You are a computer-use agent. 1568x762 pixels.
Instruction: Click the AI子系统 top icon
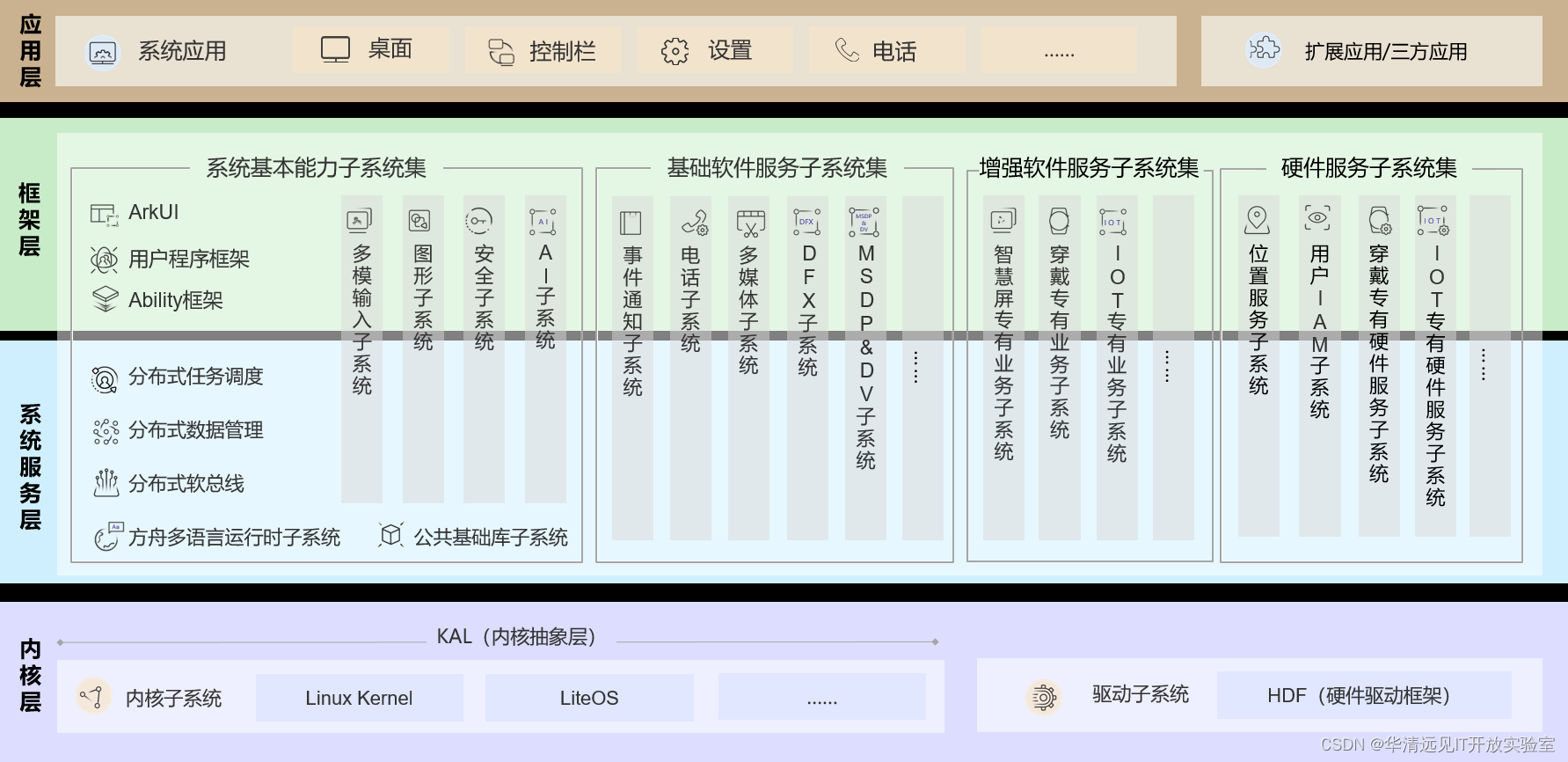543,222
